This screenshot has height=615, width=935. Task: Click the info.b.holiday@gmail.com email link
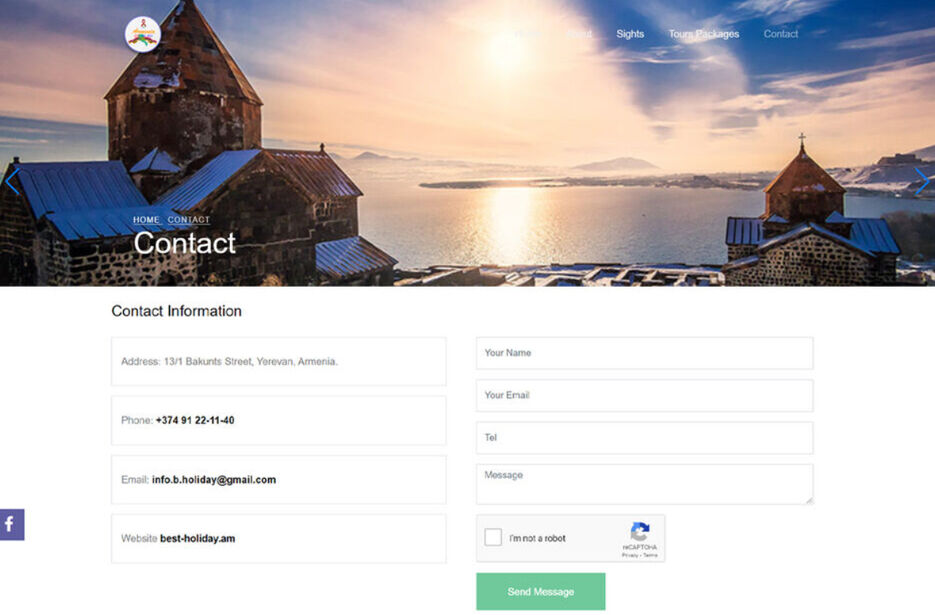click(x=214, y=480)
